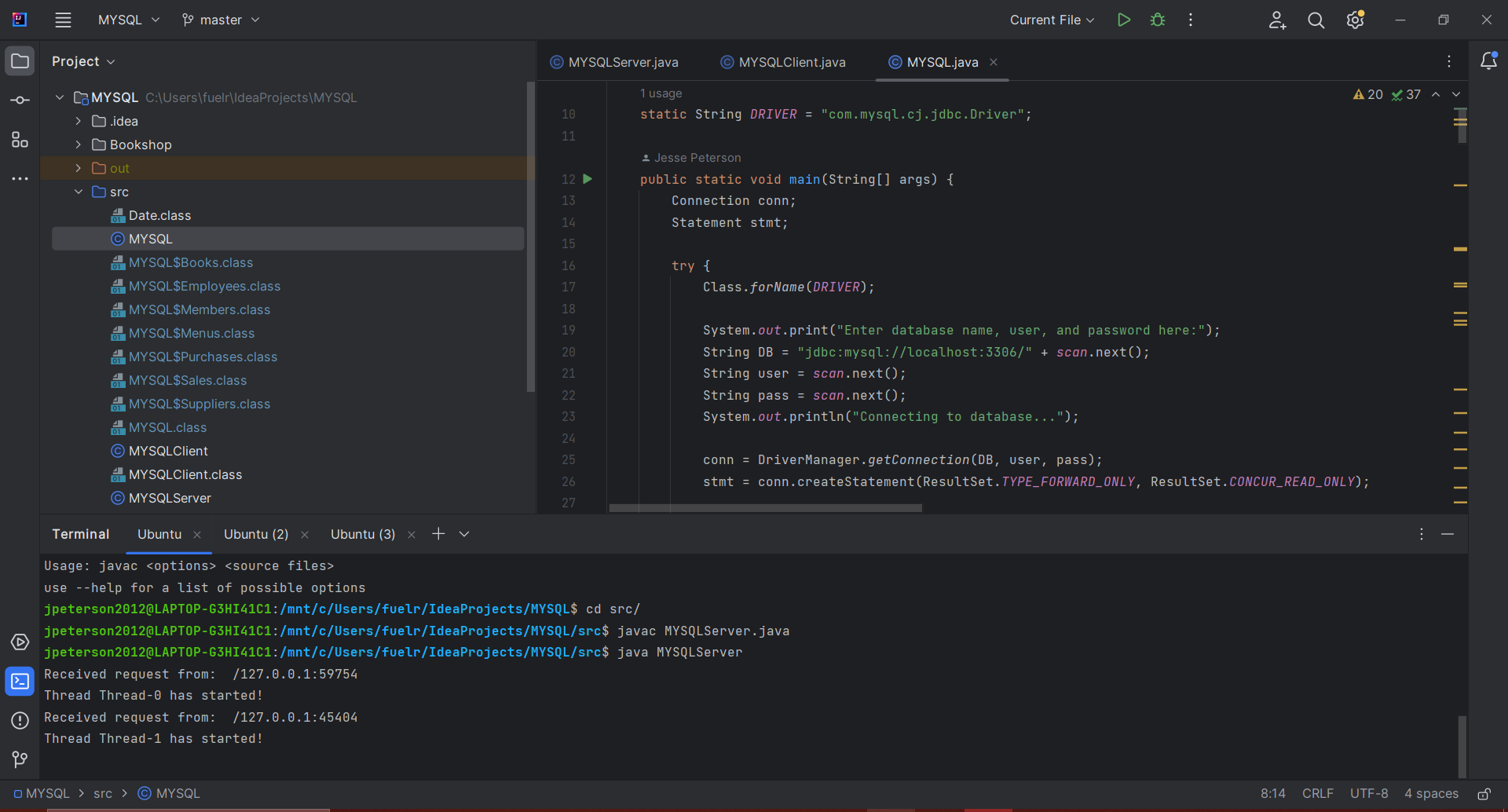Switch to Ubuntu (3) terminal tab
The width and height of the screenshot is (1508, 812).
(363, 535)
